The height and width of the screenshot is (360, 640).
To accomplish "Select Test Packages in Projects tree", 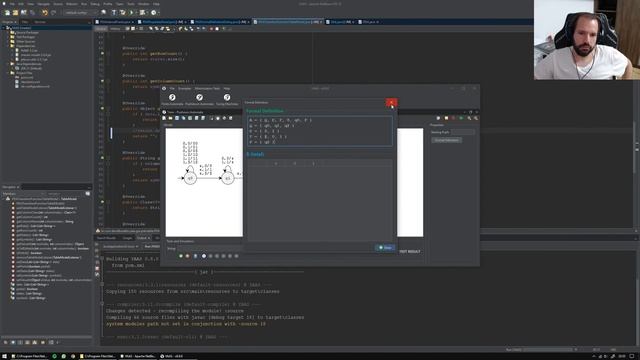I will [25, 37].
